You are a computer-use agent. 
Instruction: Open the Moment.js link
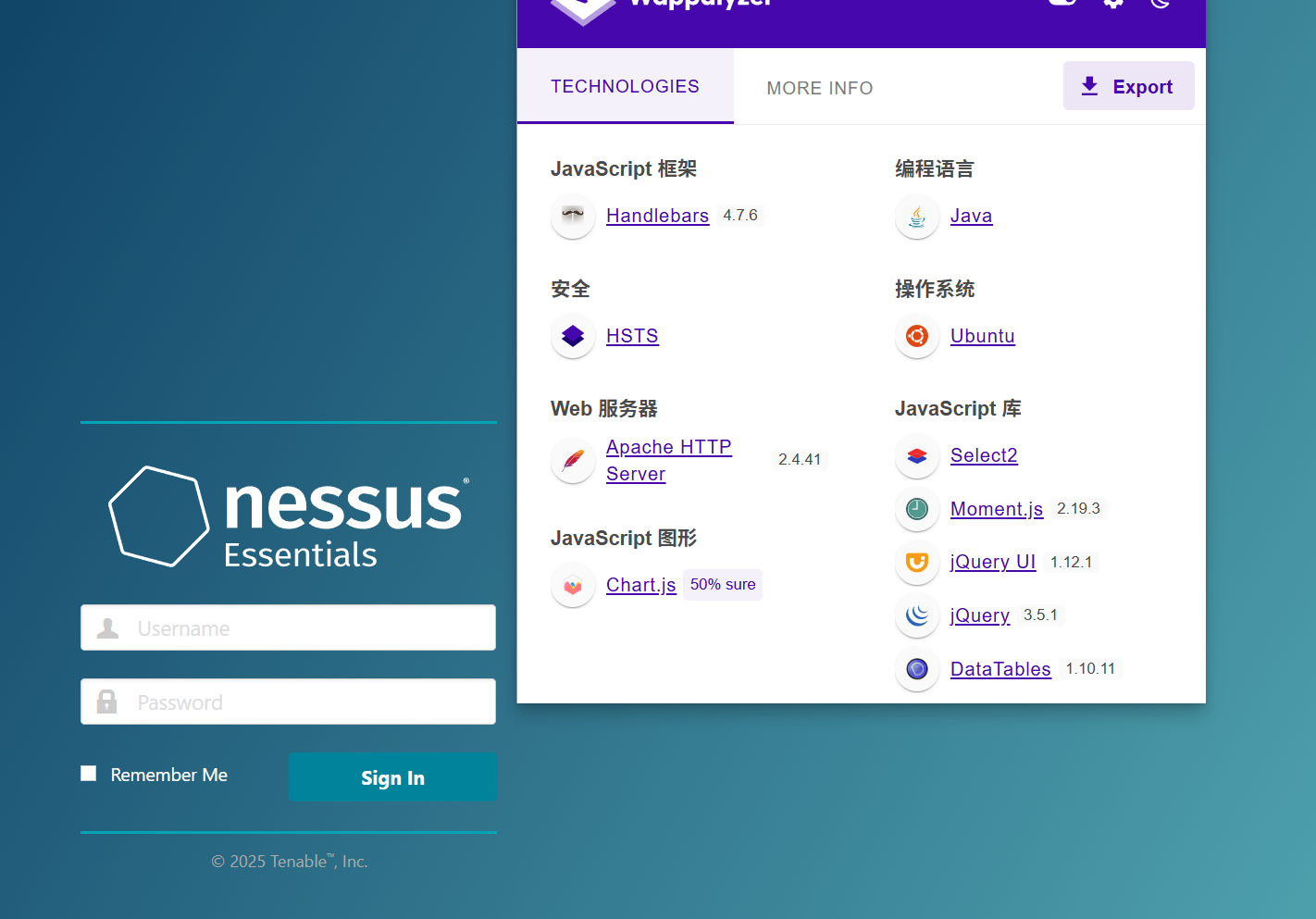(997, 509)
